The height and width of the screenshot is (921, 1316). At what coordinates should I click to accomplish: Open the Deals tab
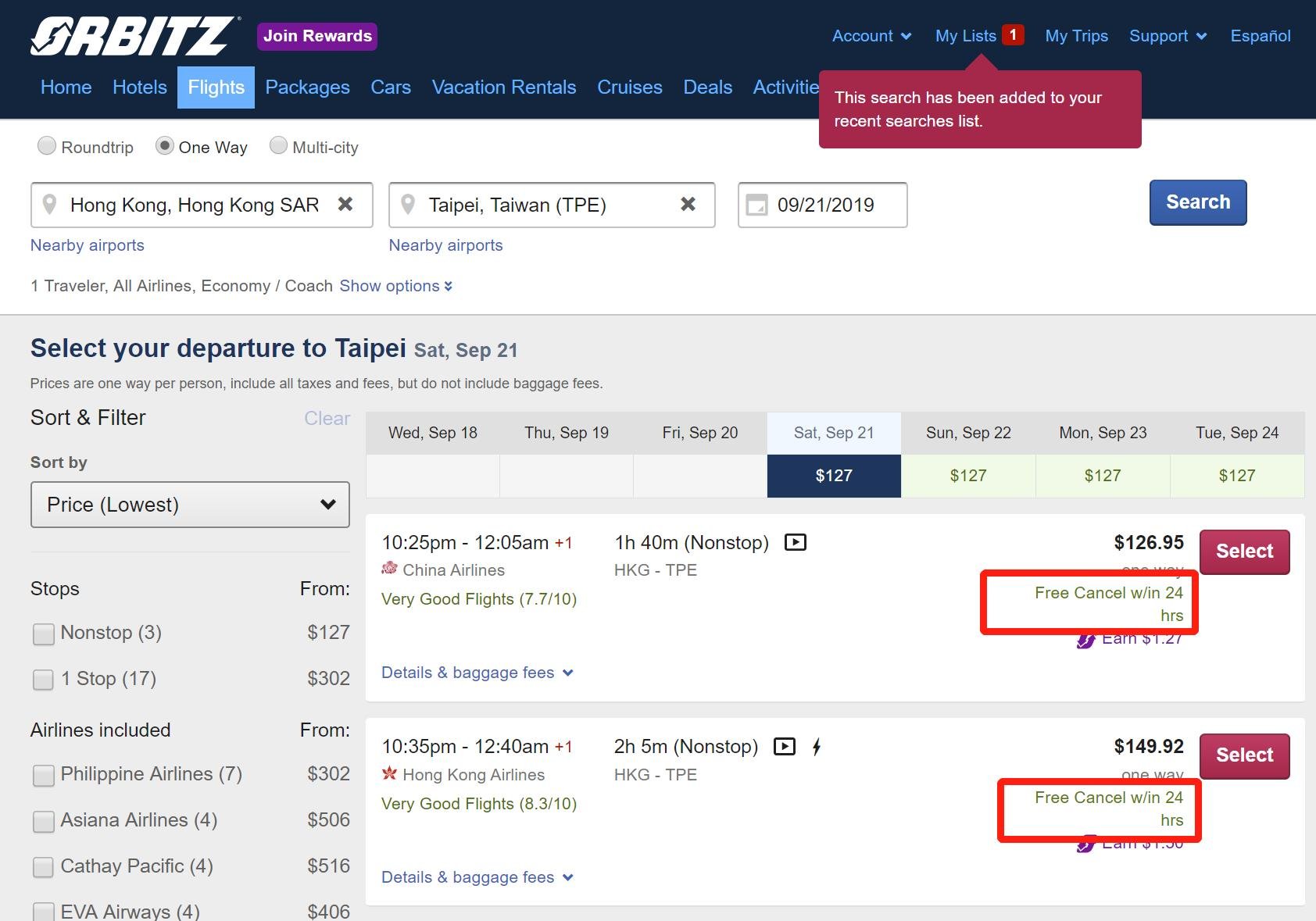[x=708, y=87]
